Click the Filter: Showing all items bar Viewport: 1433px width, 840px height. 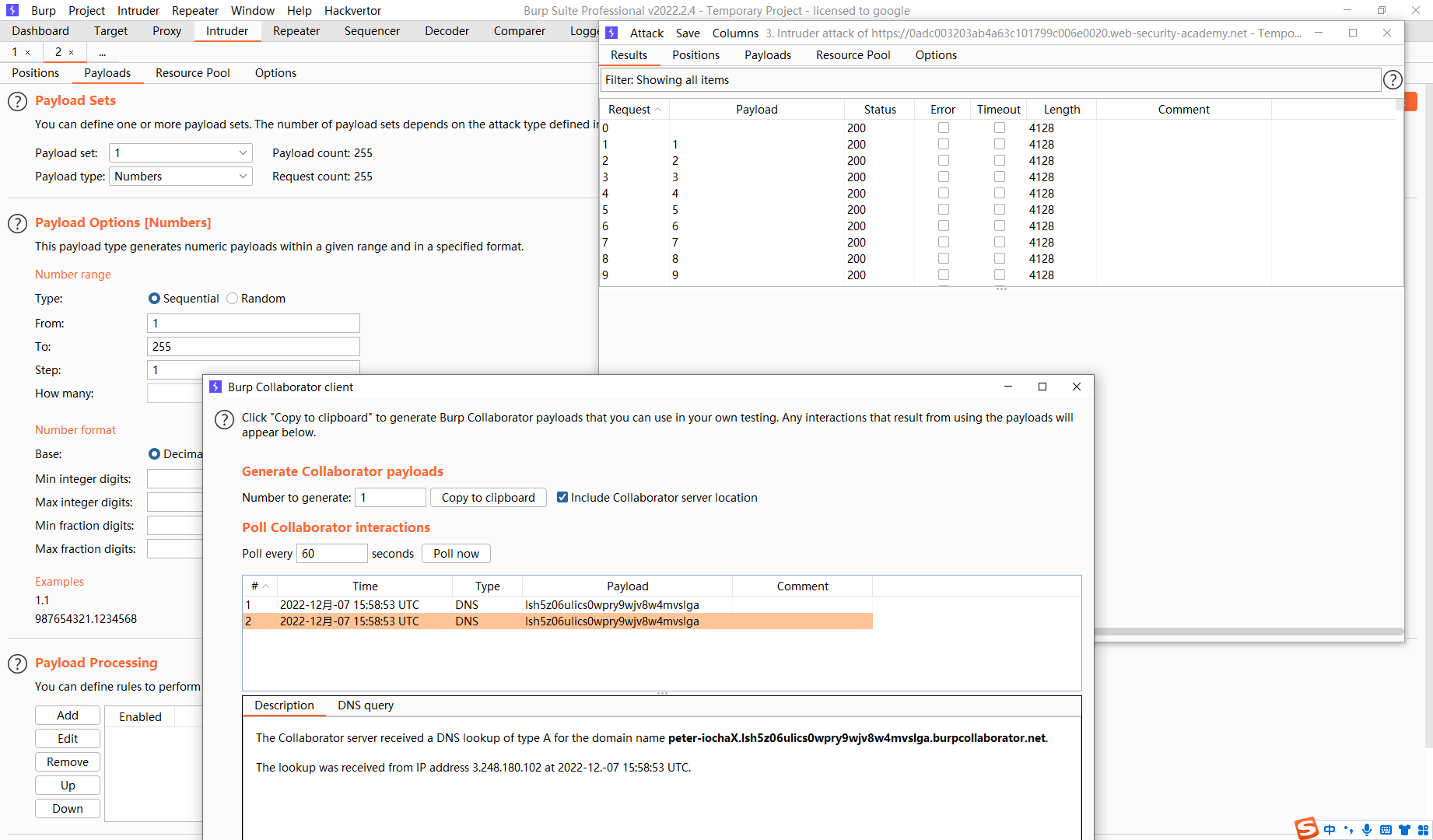click(990, 80)
